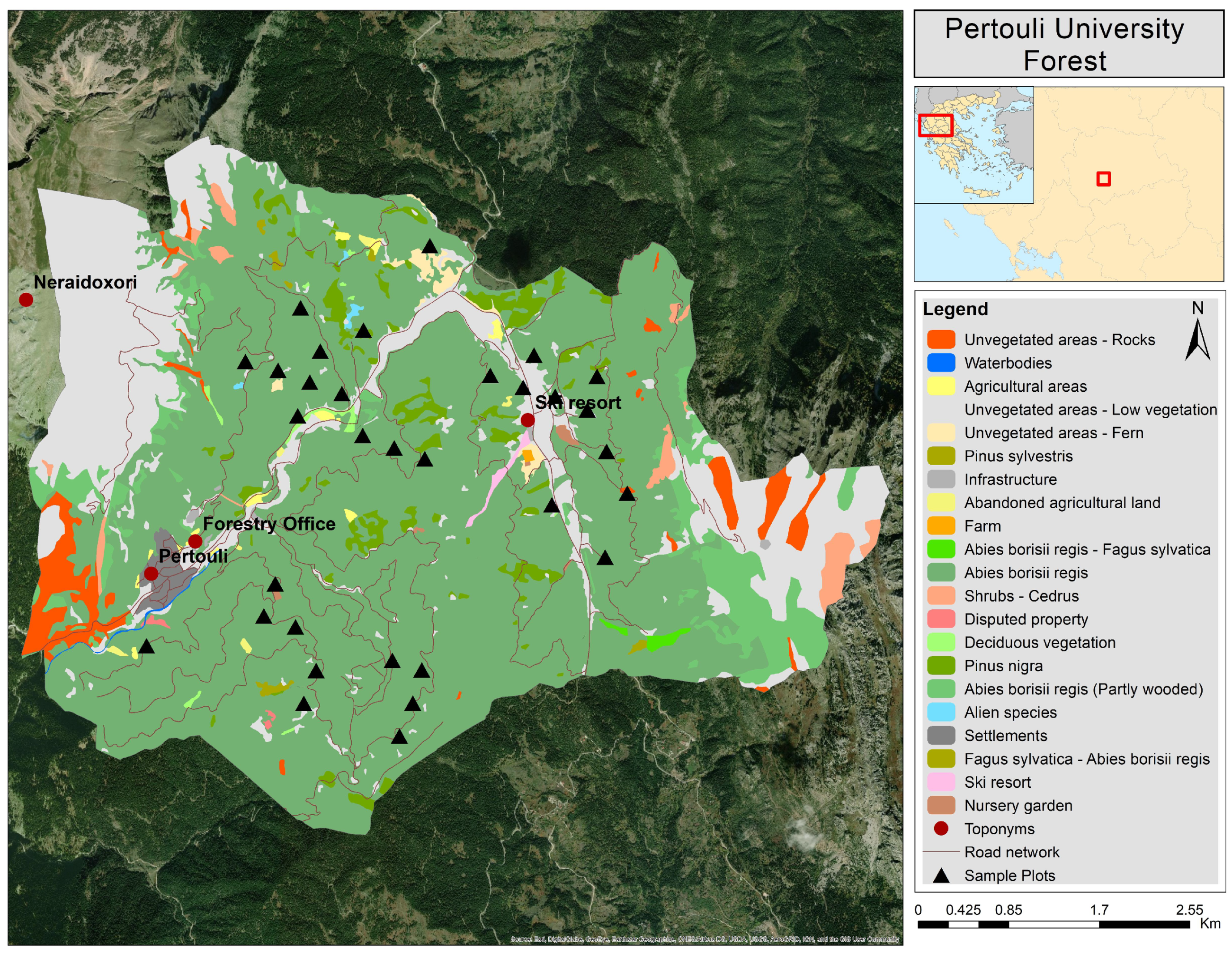Click the Legend heading text

pyautogui.click(x=955, y=309)
